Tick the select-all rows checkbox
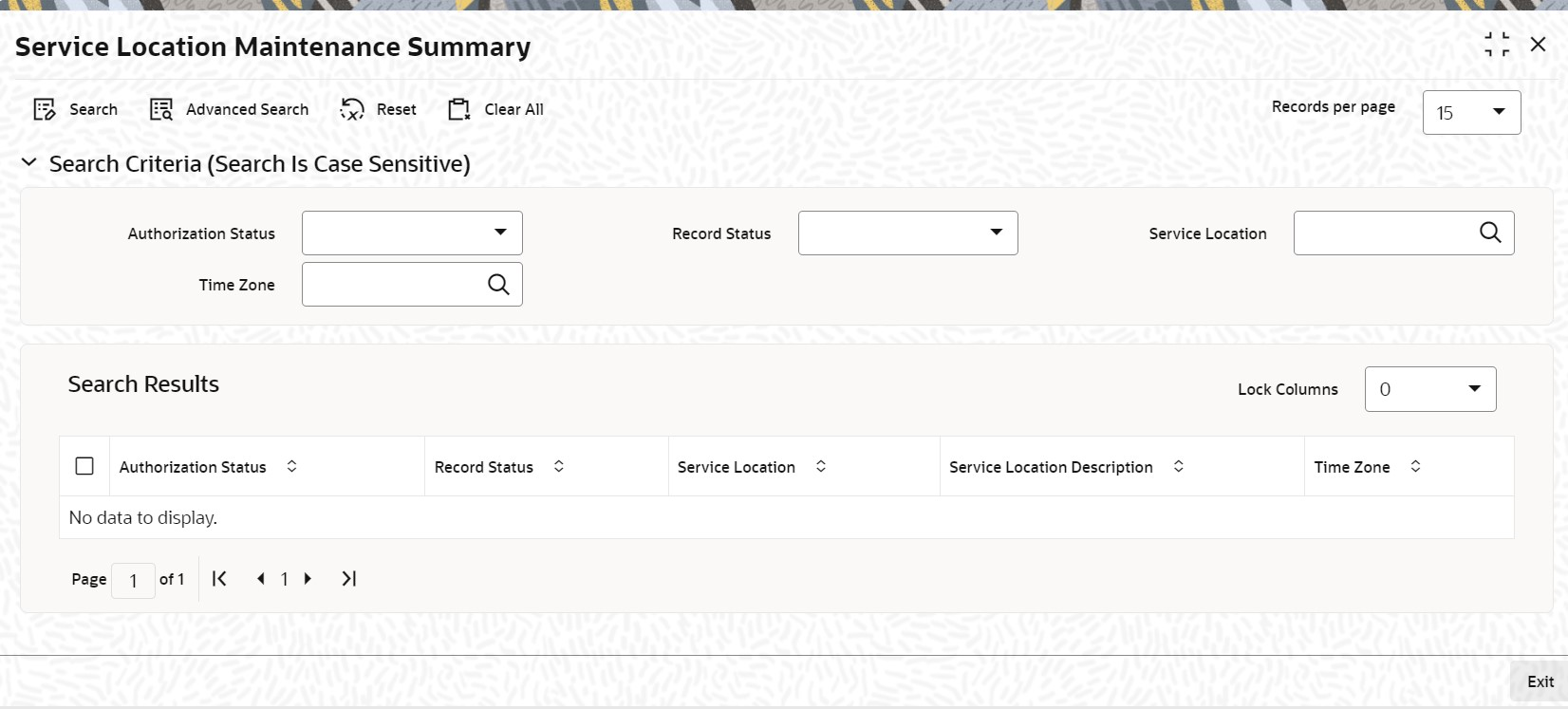The height and width of the screenshot is (709, 1568). tap(84, 466)
